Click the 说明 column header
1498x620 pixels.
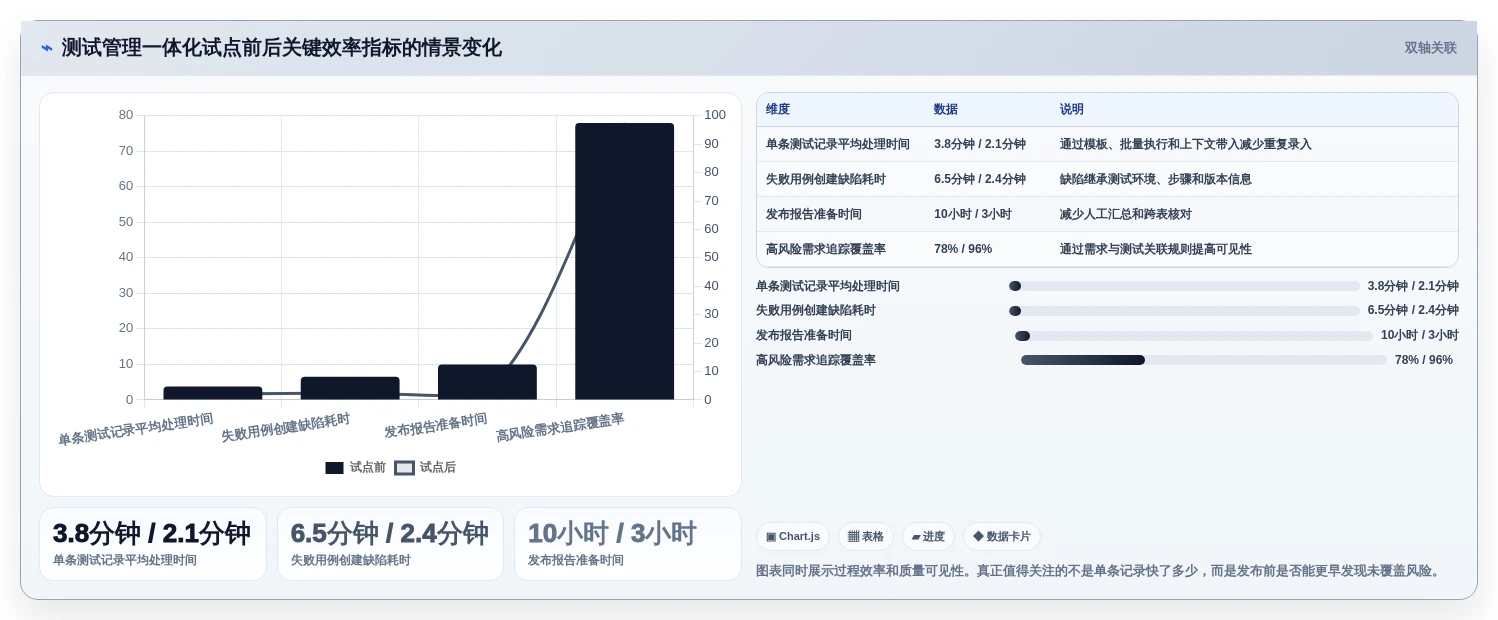click(x=1072, y=110)
